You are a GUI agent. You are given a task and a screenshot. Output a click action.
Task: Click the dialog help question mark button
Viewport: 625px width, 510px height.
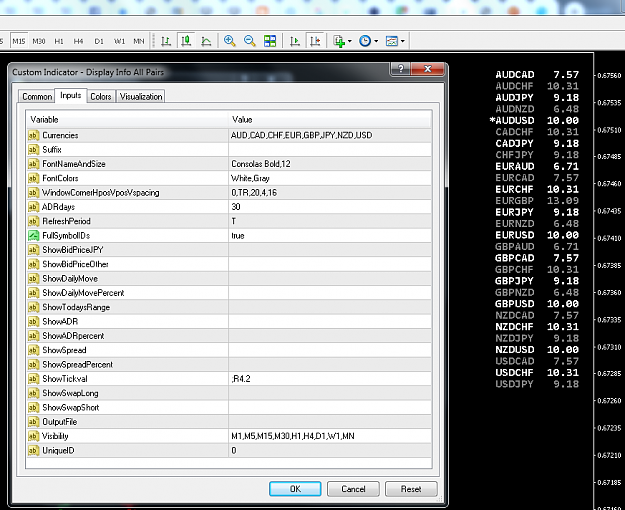click(401, 69)
